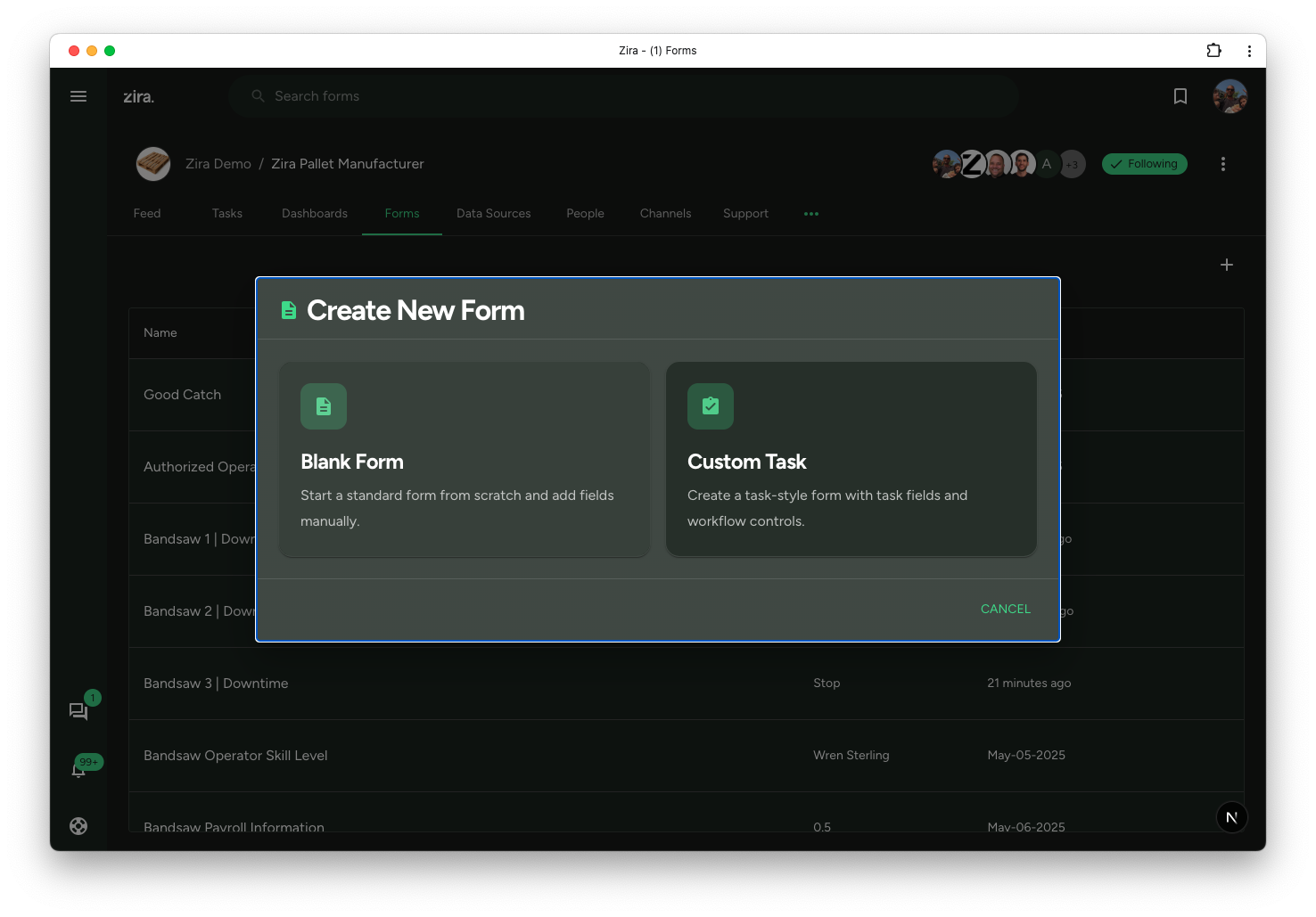This screenshot has width=1316, height=917.
Task: Open Bandsaw 3 | Downtime form row
Action: [x=686, y=684]
